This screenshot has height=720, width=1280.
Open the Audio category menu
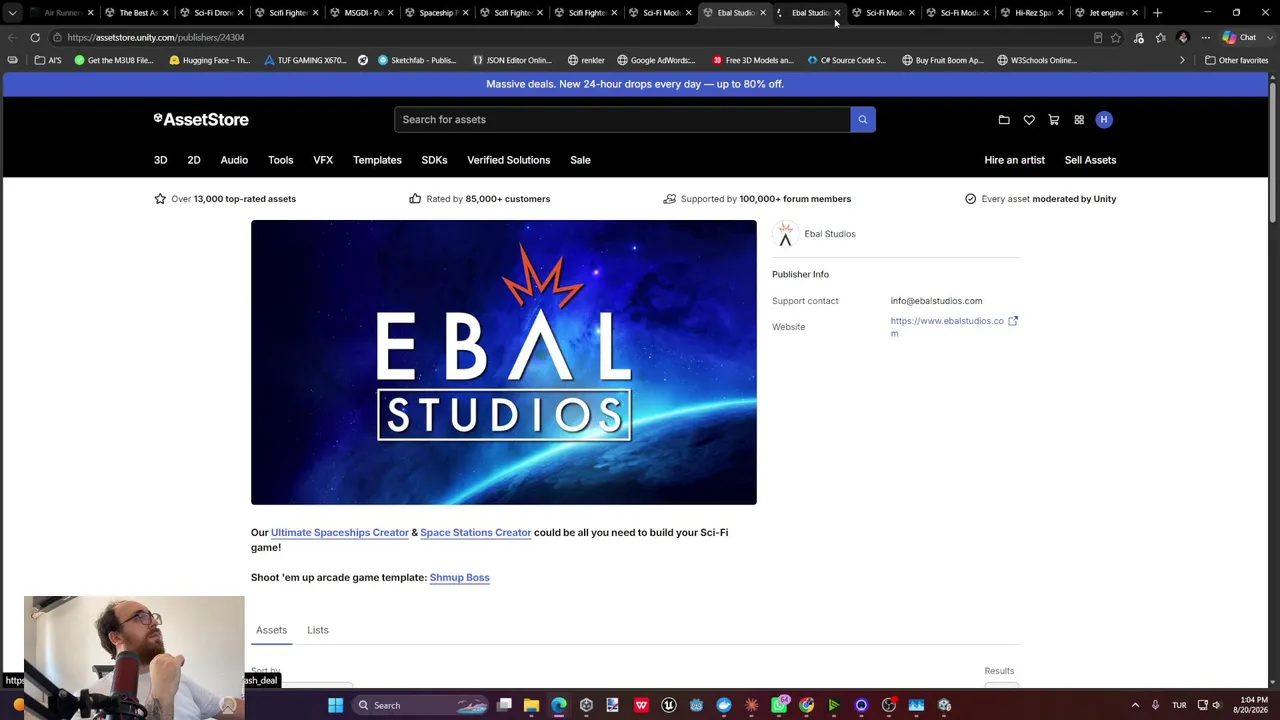pos(234,160)
